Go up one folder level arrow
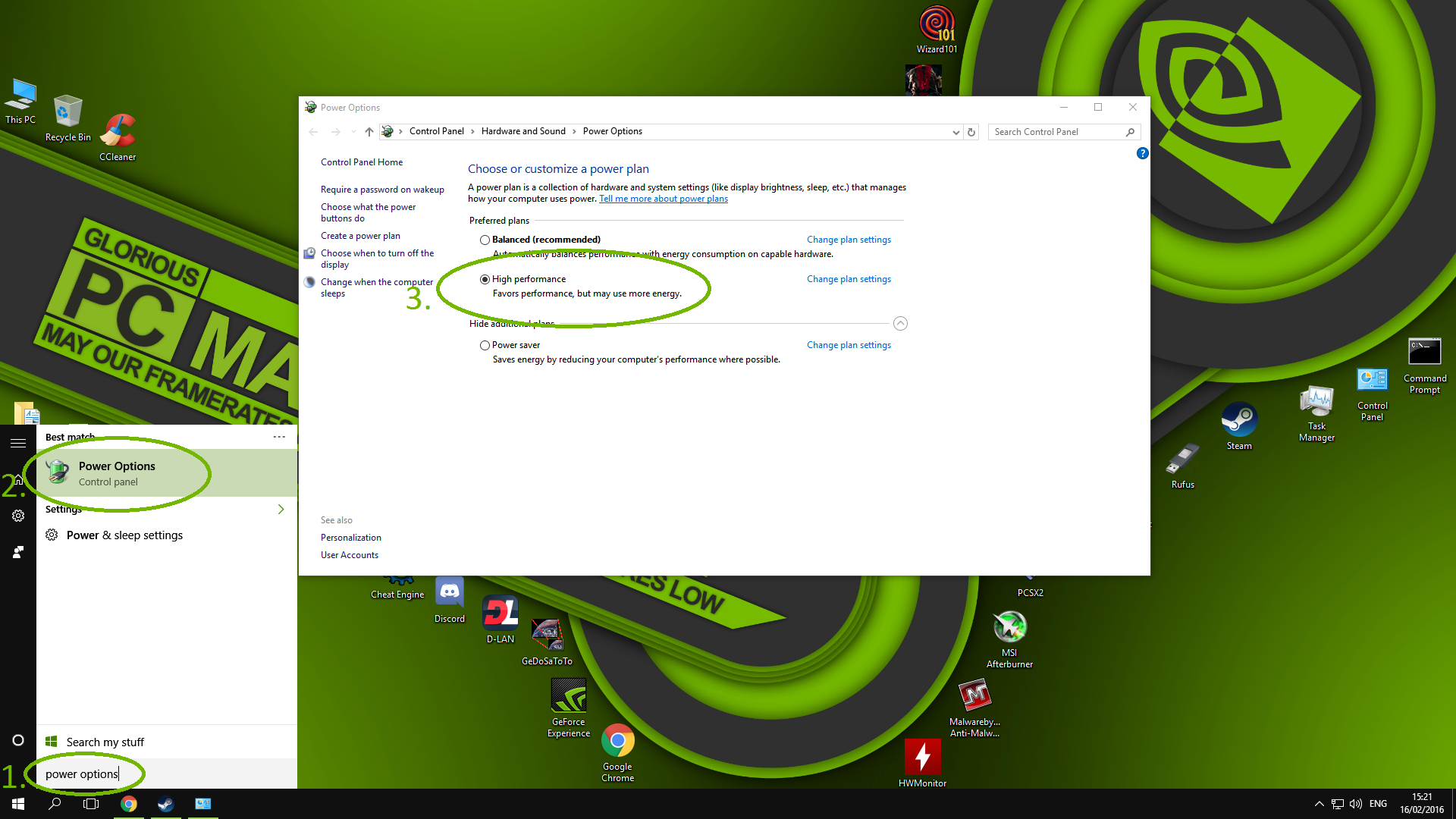 coord(369,132)
